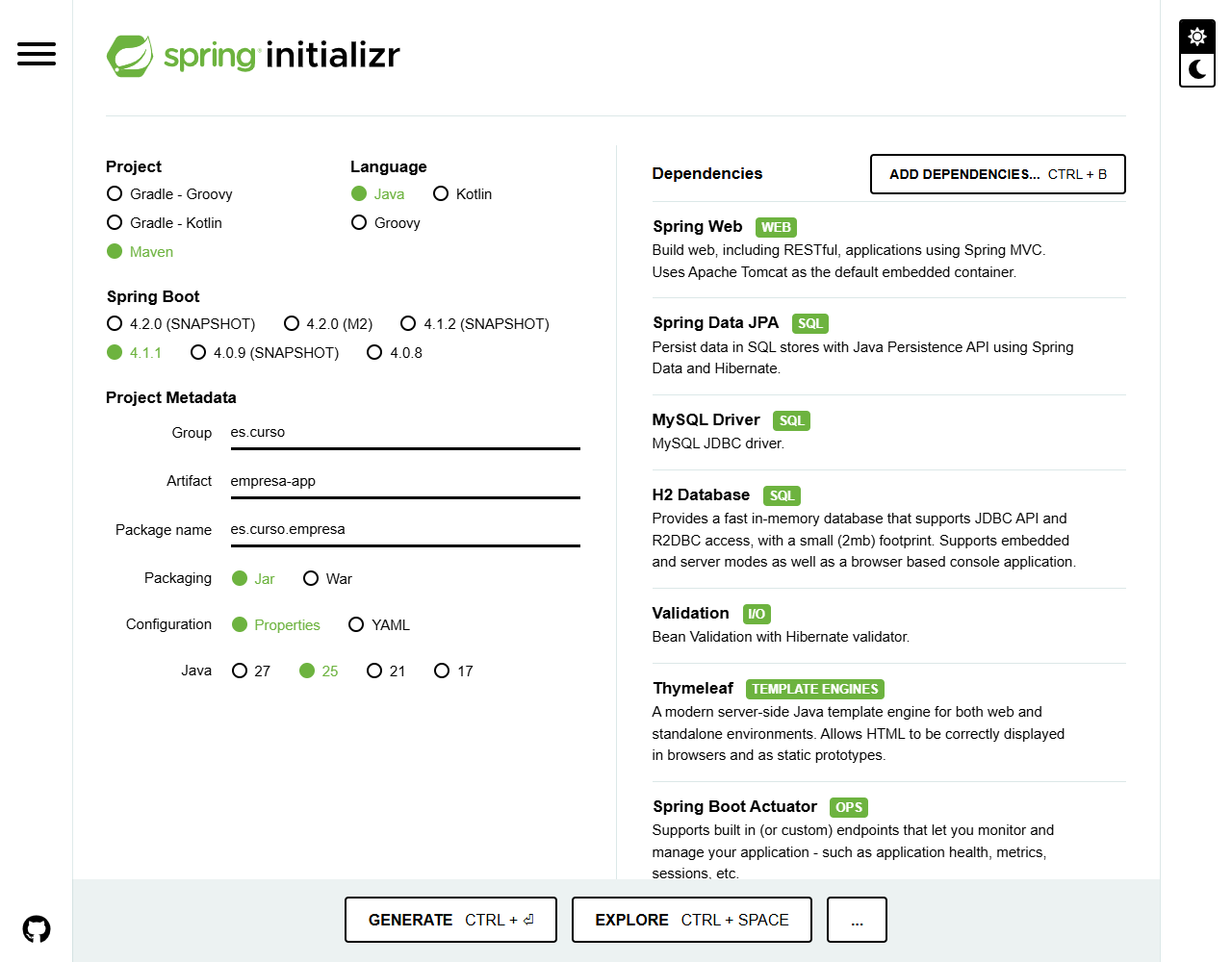Click the Generate button
Viewport: 1232px width, 962px height.
[450, 920]
